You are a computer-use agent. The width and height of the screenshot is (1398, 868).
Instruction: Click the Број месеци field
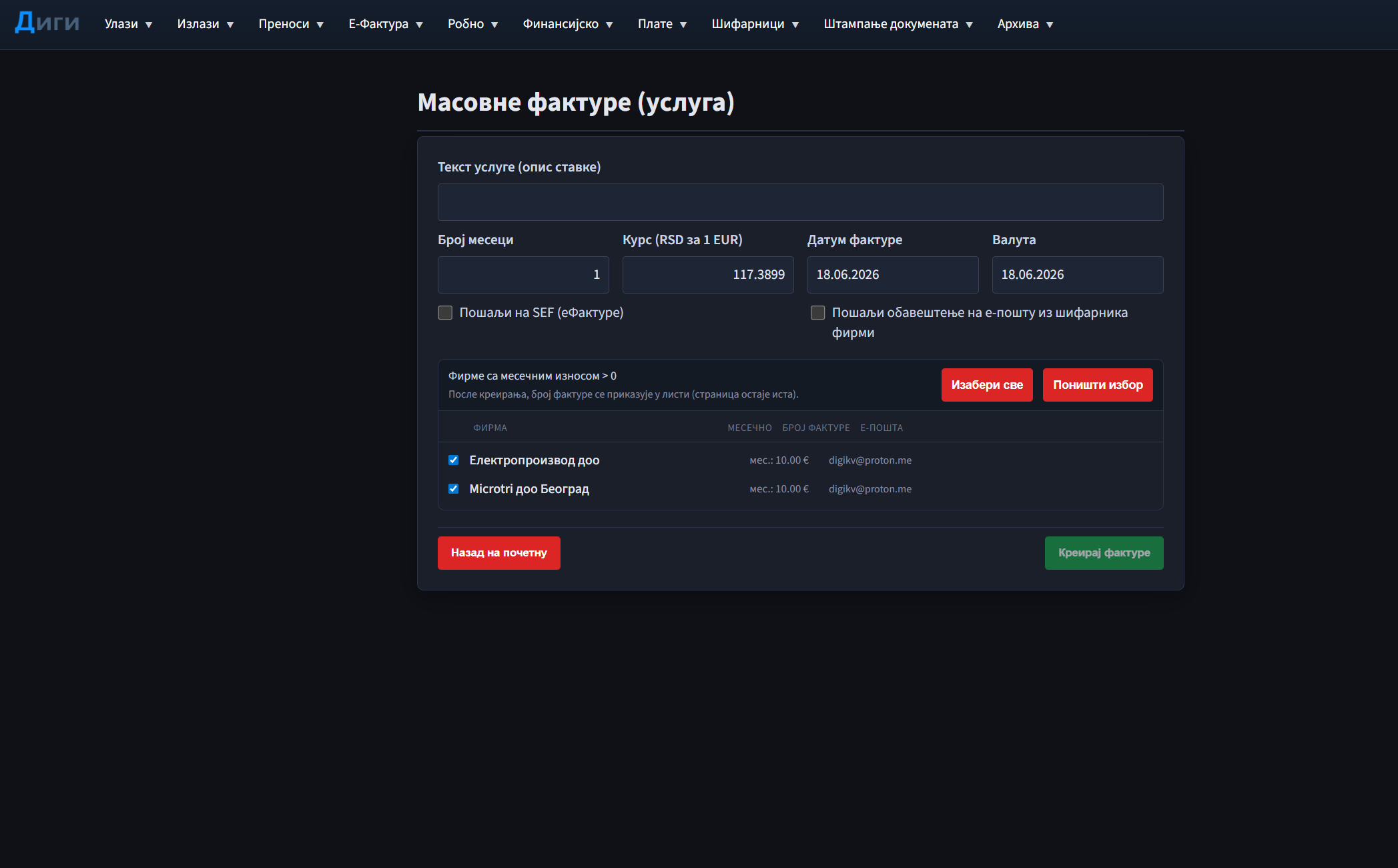click(x=523, y=275)
